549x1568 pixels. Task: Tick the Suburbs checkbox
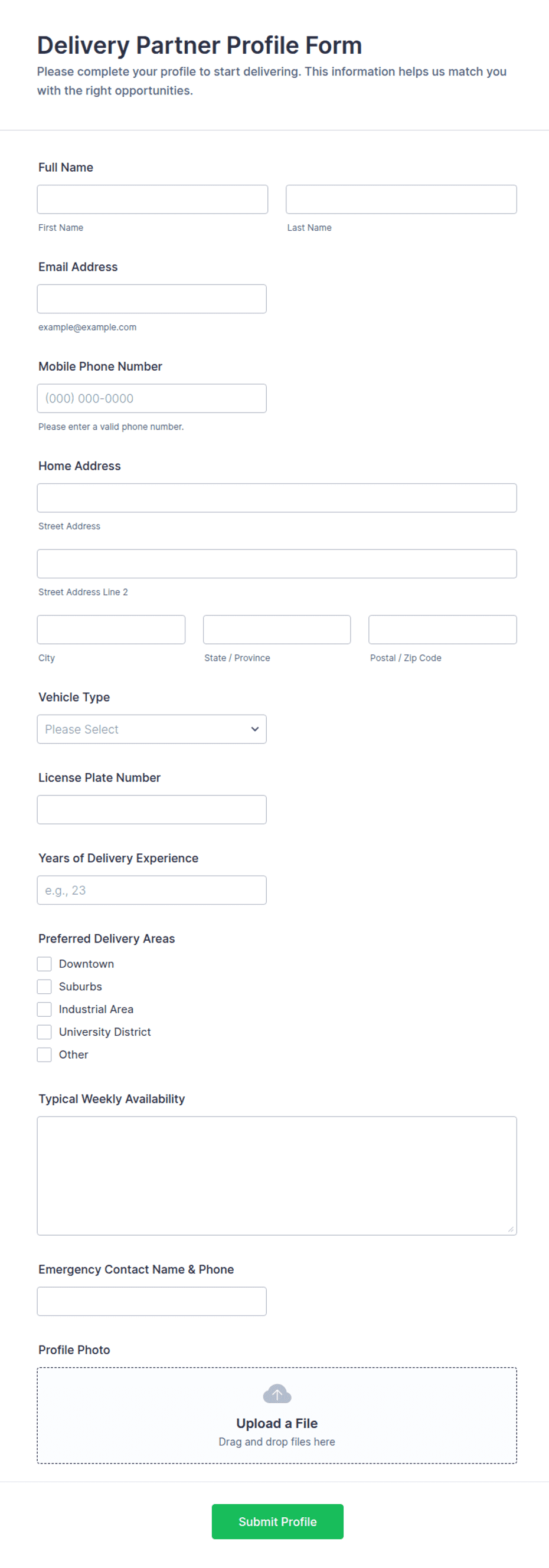coord(44,986)
